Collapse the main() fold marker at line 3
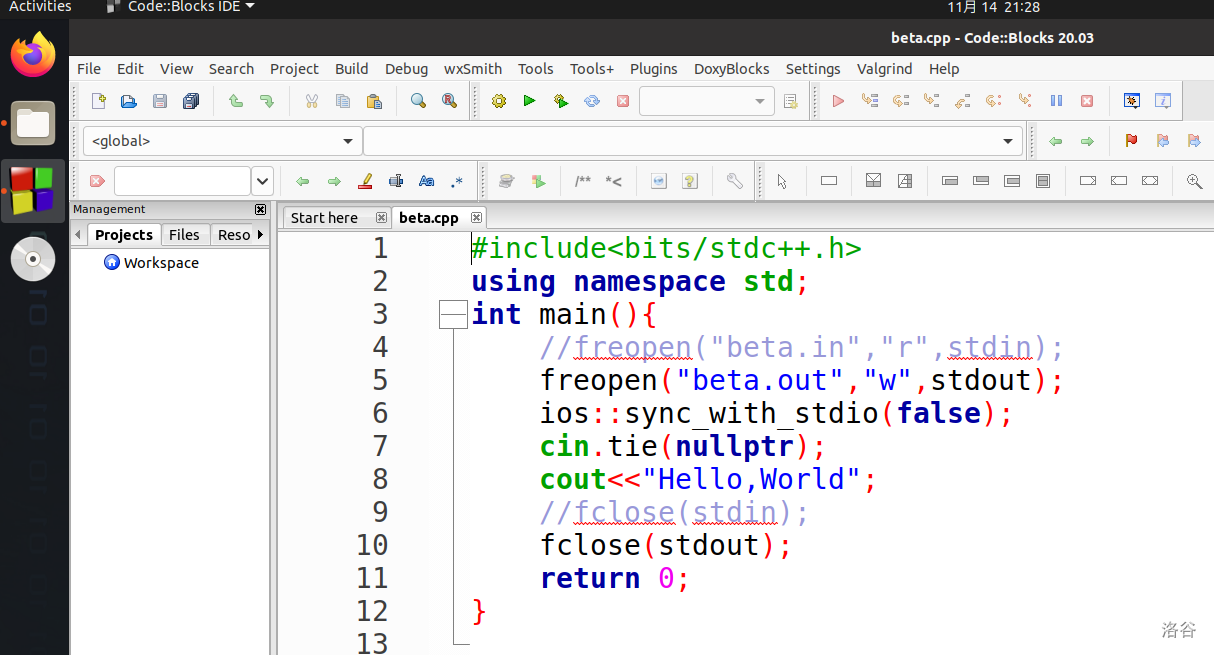Image resolution: width=1214 pixels, height=655 pixels. (x=453, y=315)
